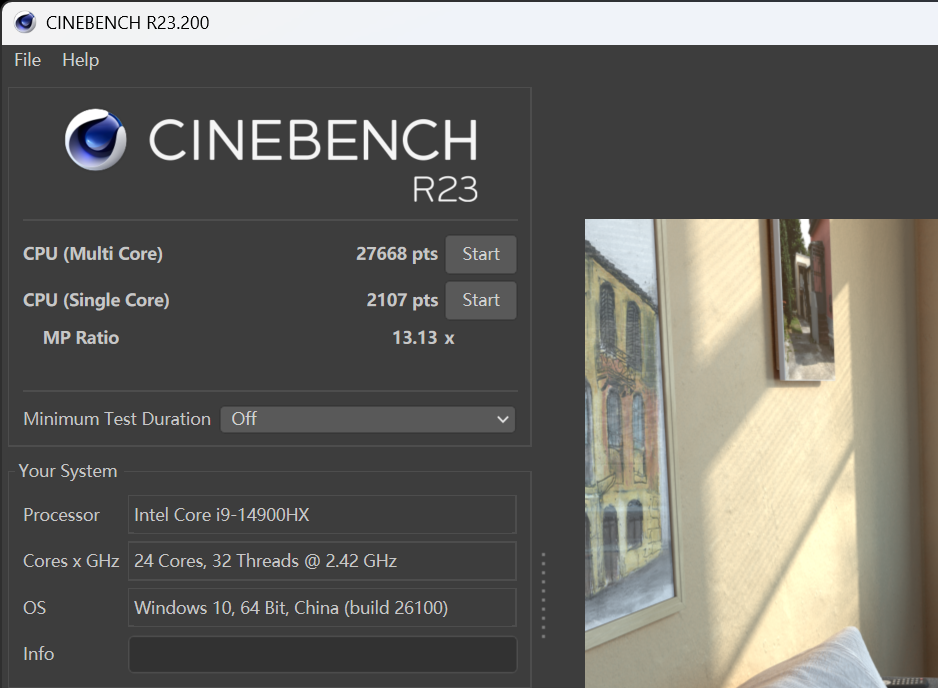Click the MP Ratio label
The width and height of the screenshot is (938, 688).
pos(81,337)
